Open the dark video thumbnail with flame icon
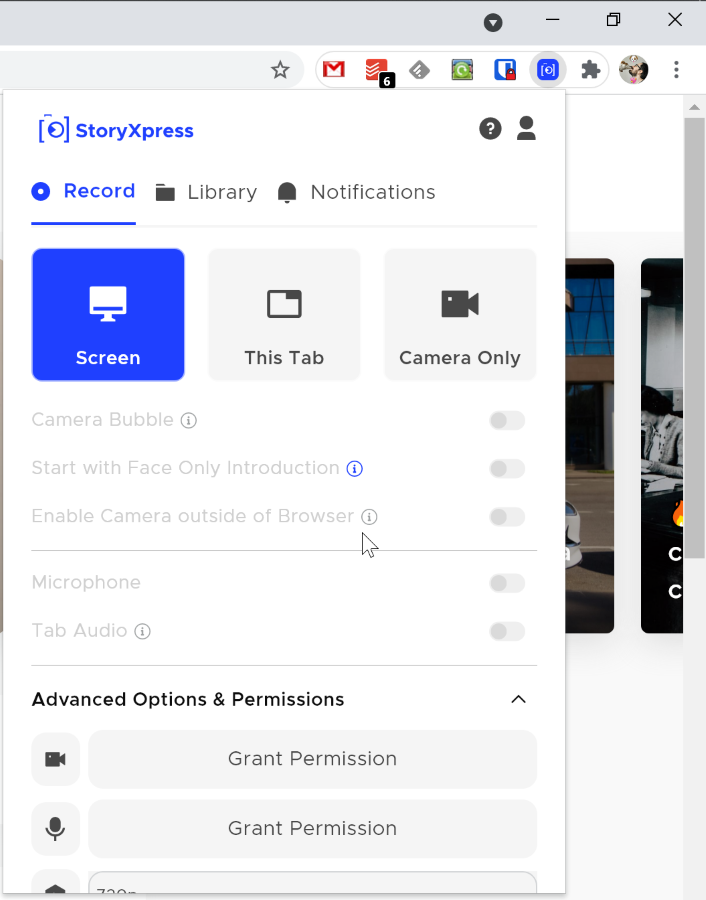The image size is (706, 900). 662,445
